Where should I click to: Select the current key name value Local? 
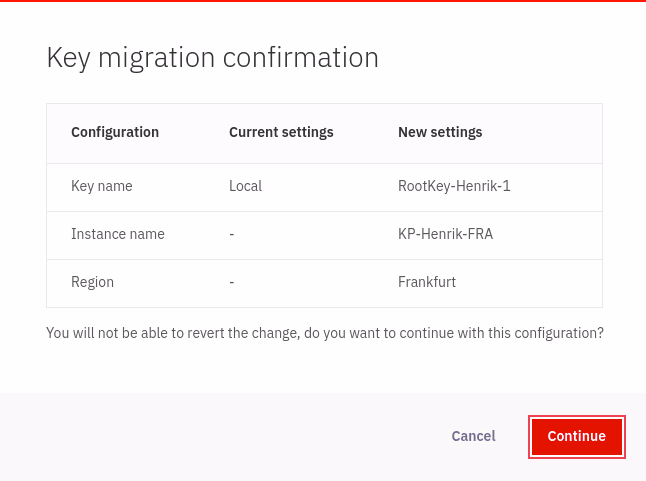pos(245,186)
